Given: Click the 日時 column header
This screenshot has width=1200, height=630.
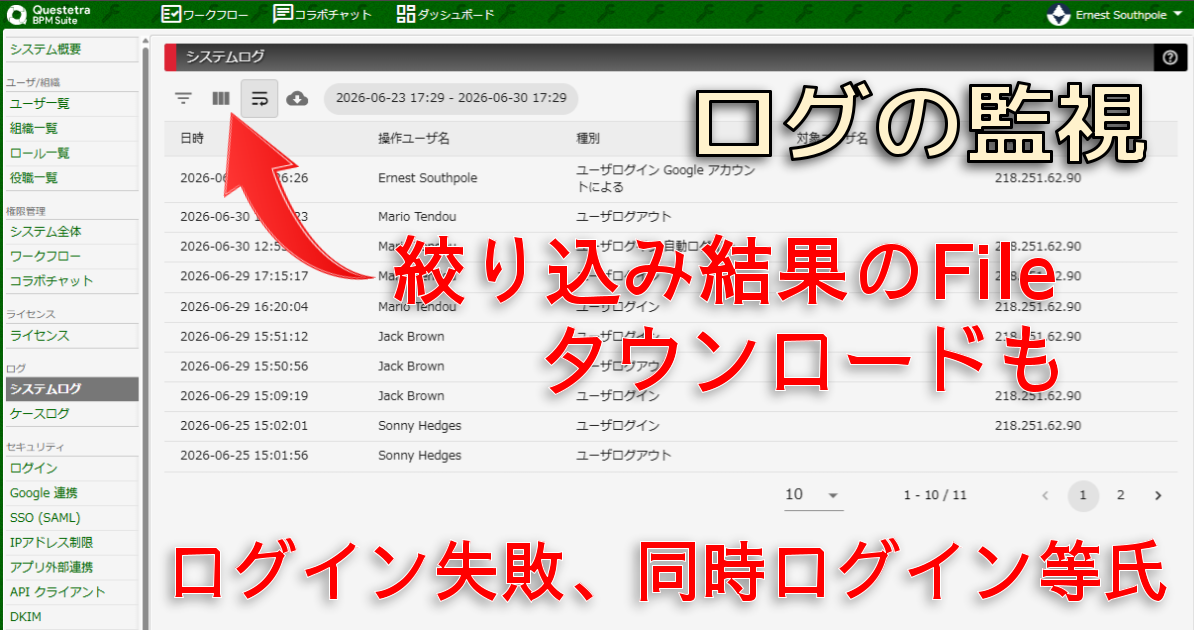Looking at the screenshot, I should tap(192, 139).
